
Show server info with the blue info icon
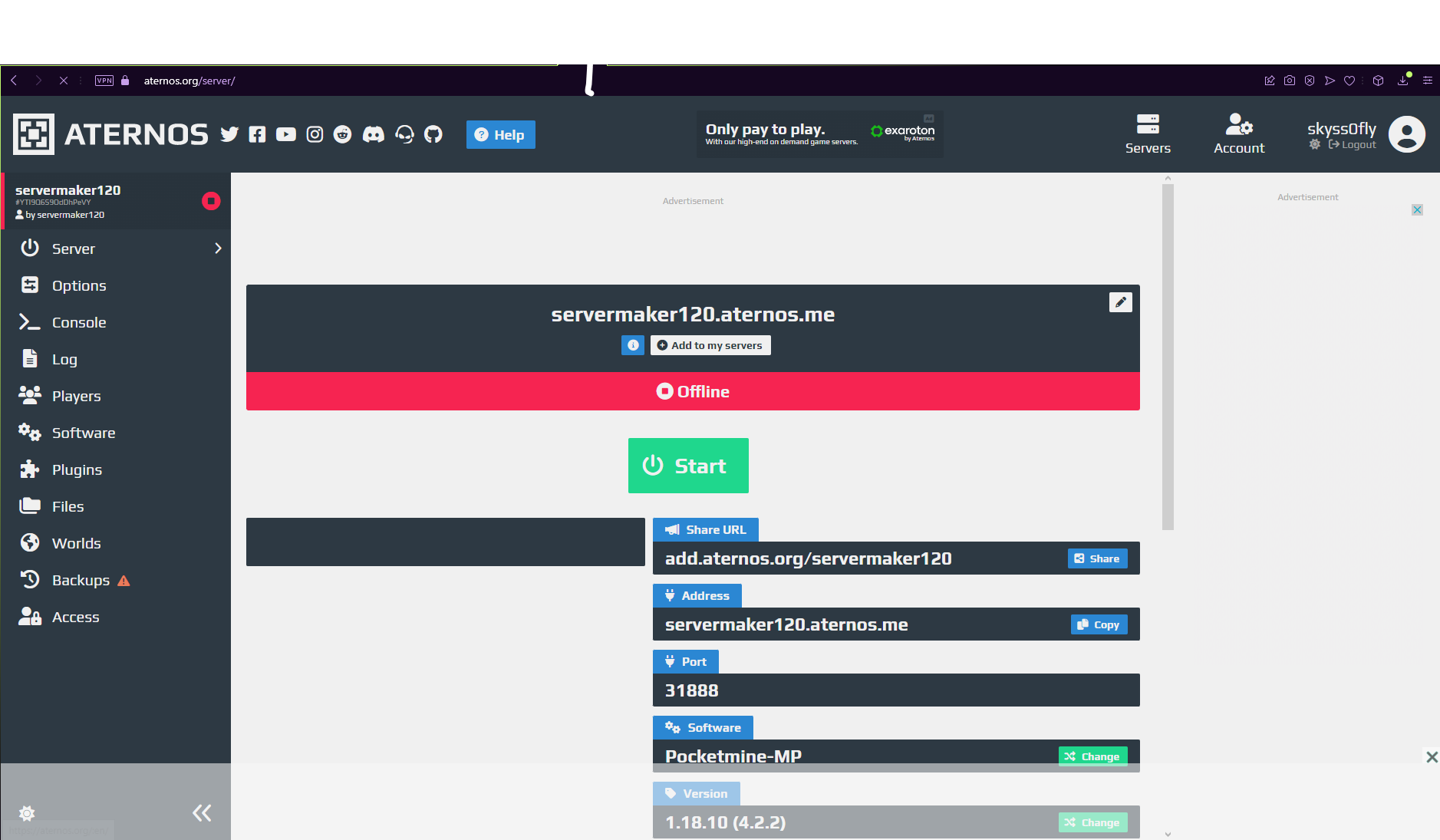tap(633, 345)
